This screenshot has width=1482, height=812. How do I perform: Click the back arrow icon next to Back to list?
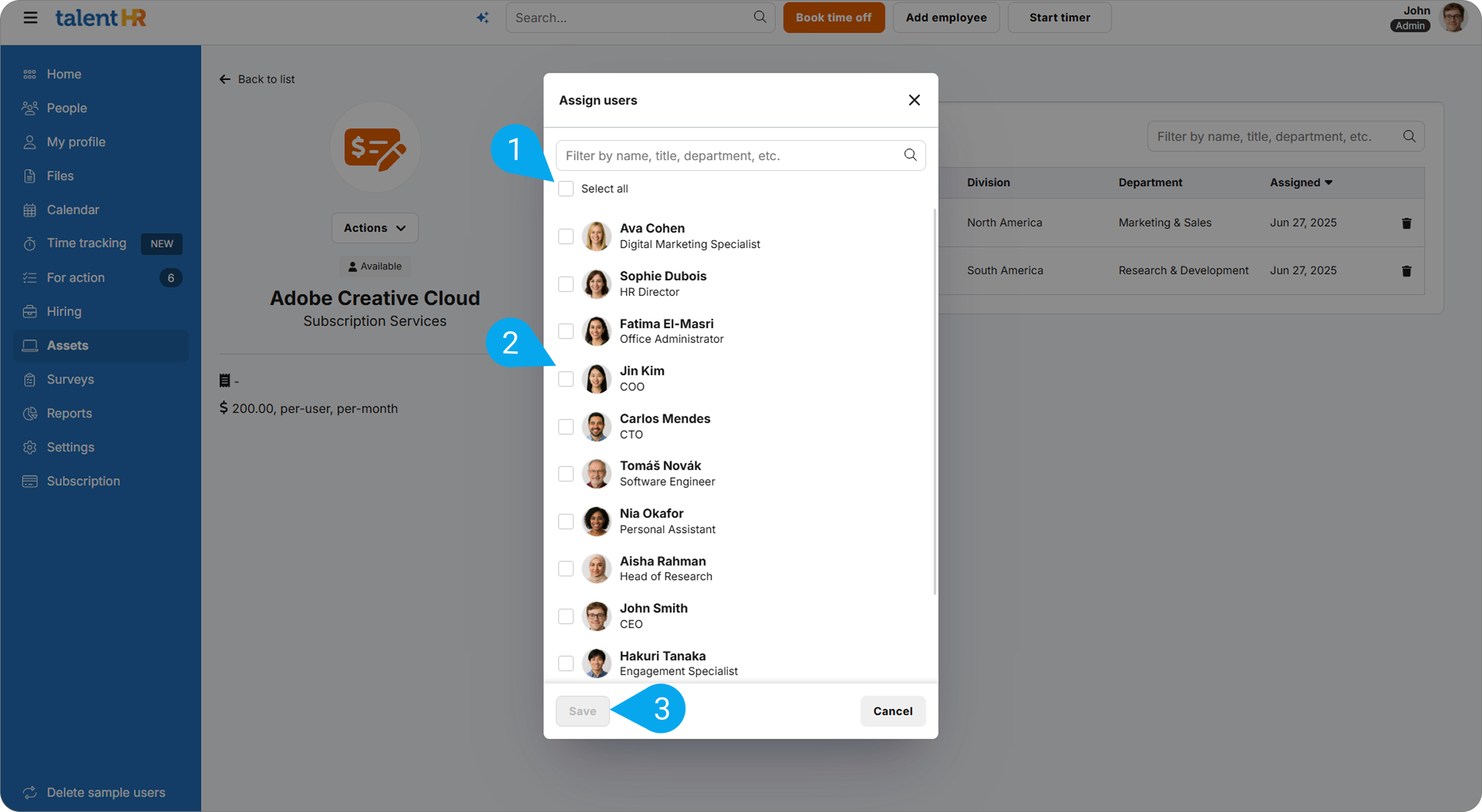(225, 79)
